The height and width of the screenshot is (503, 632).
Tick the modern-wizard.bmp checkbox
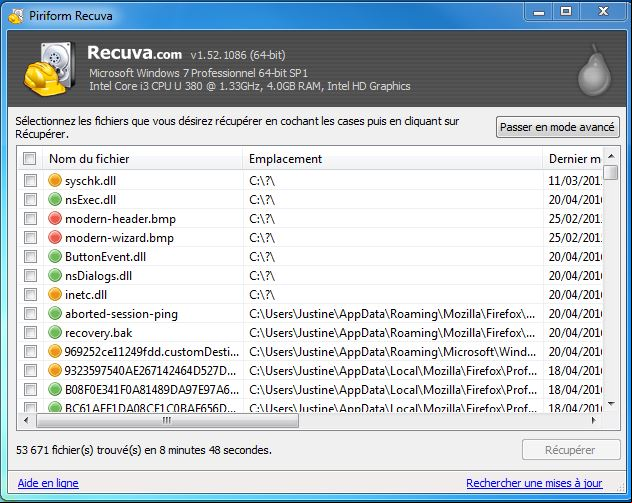pyautogui.click(x=30, y=237)
